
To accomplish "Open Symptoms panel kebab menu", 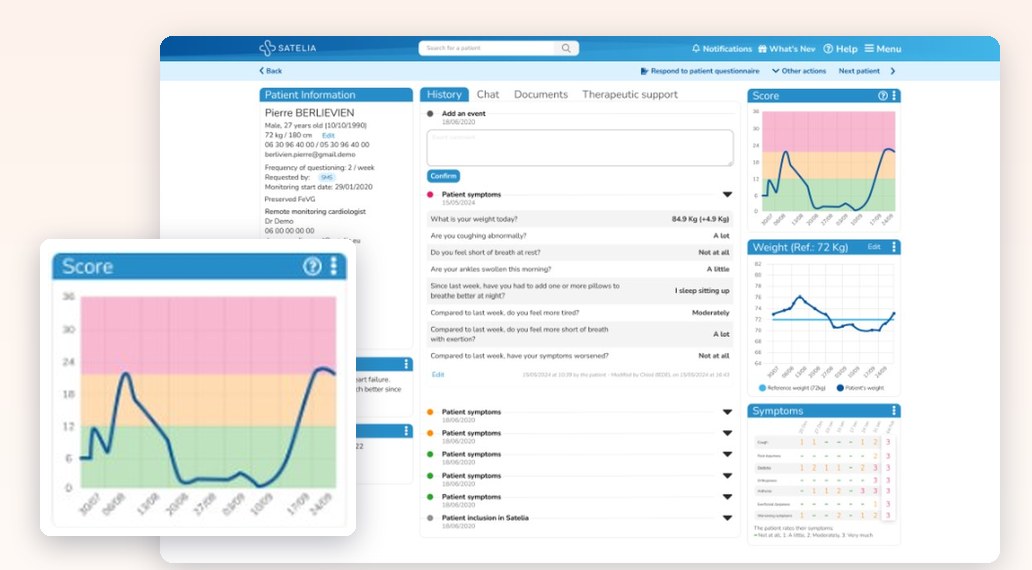I will pos(894,411).
